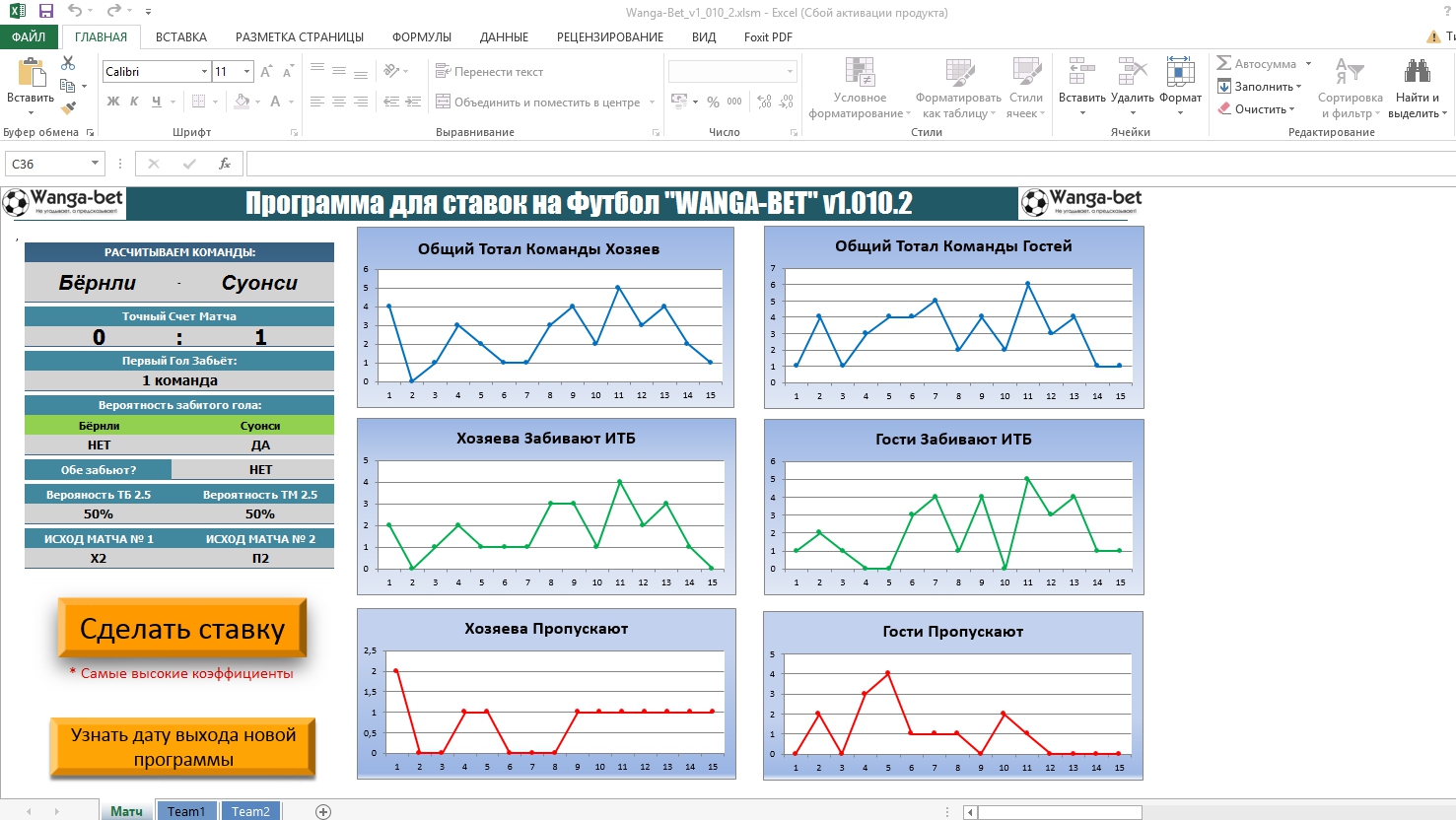Redo the last undone action
The width and height of the screenshot is (1456, 820).
click(113, 12)
